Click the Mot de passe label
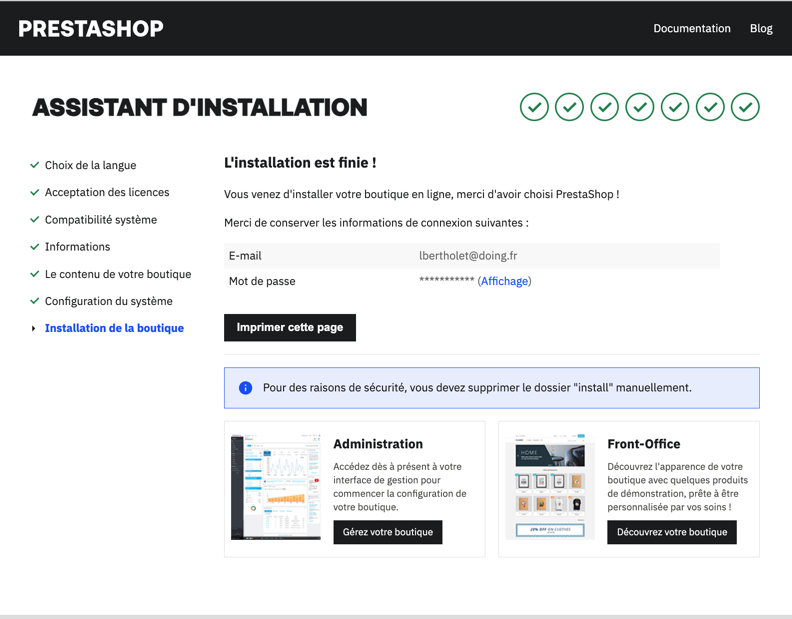 click(x=262, y=281)
